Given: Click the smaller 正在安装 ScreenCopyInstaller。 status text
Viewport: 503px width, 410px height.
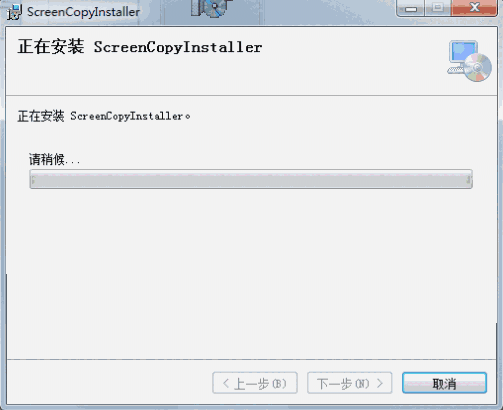Looking at the screenshot, I should coord(104,116).
